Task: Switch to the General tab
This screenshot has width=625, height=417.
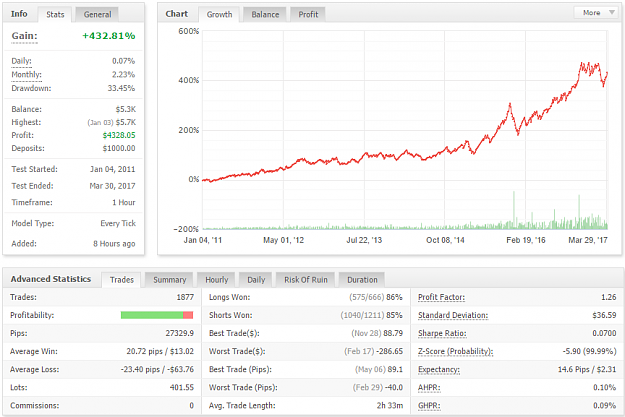Action: pos(97,15)
